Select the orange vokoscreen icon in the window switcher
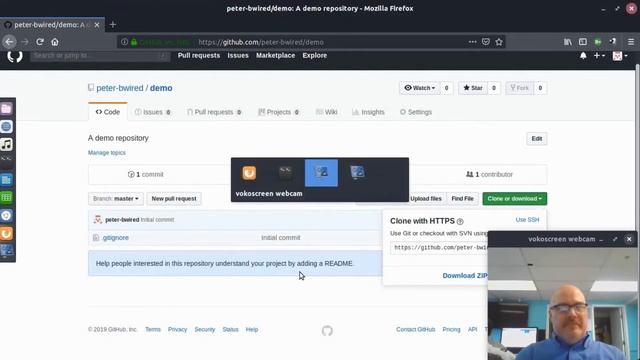The image size is (640, 360). click(249, 173)
